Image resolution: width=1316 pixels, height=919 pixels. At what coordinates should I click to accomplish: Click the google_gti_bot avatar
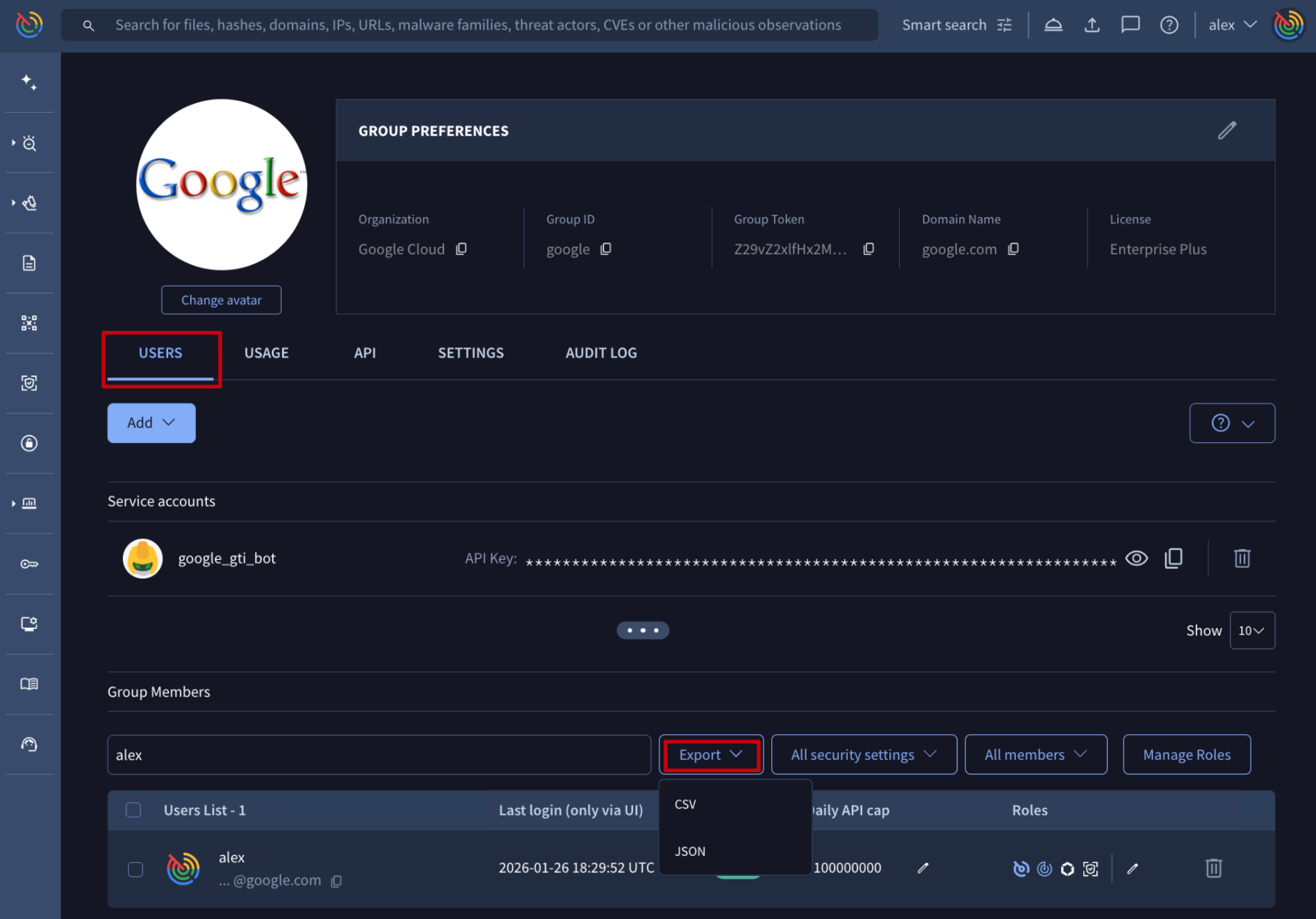(x=143, y=558)
